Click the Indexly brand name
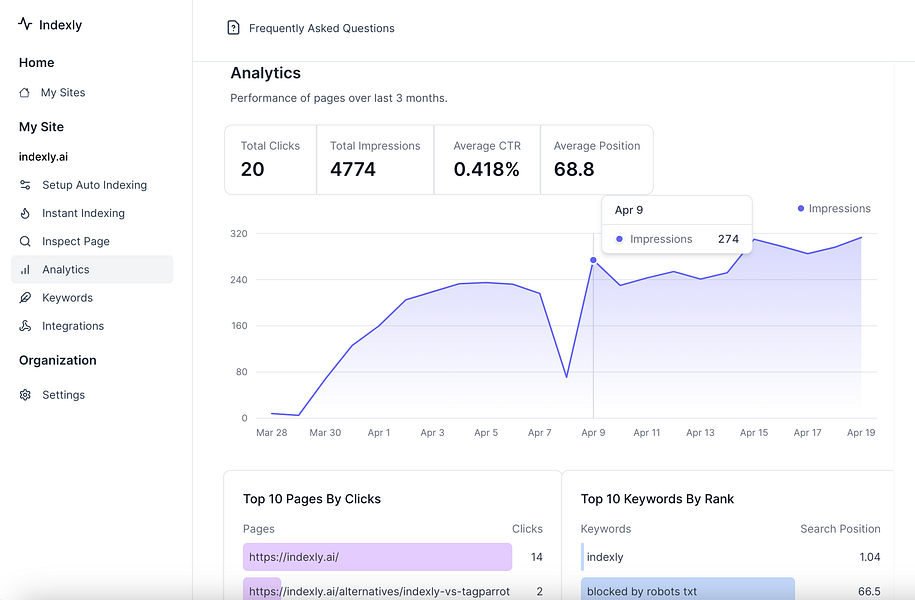This screenshot has width=915, height=600. pyautogui.click(x=61, y=25)
